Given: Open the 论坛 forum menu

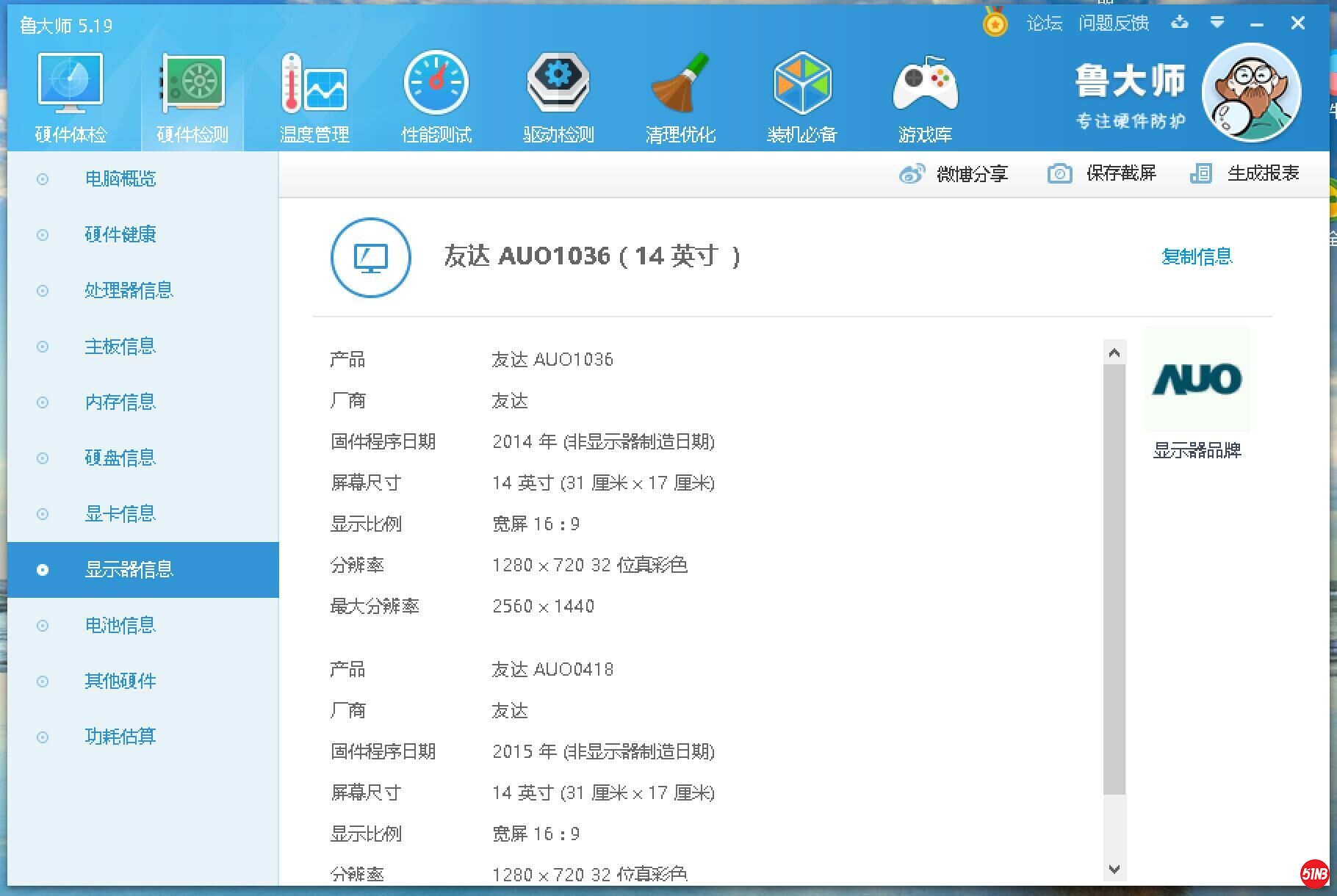Looking at the screenshot, I should pos(1044,23).
